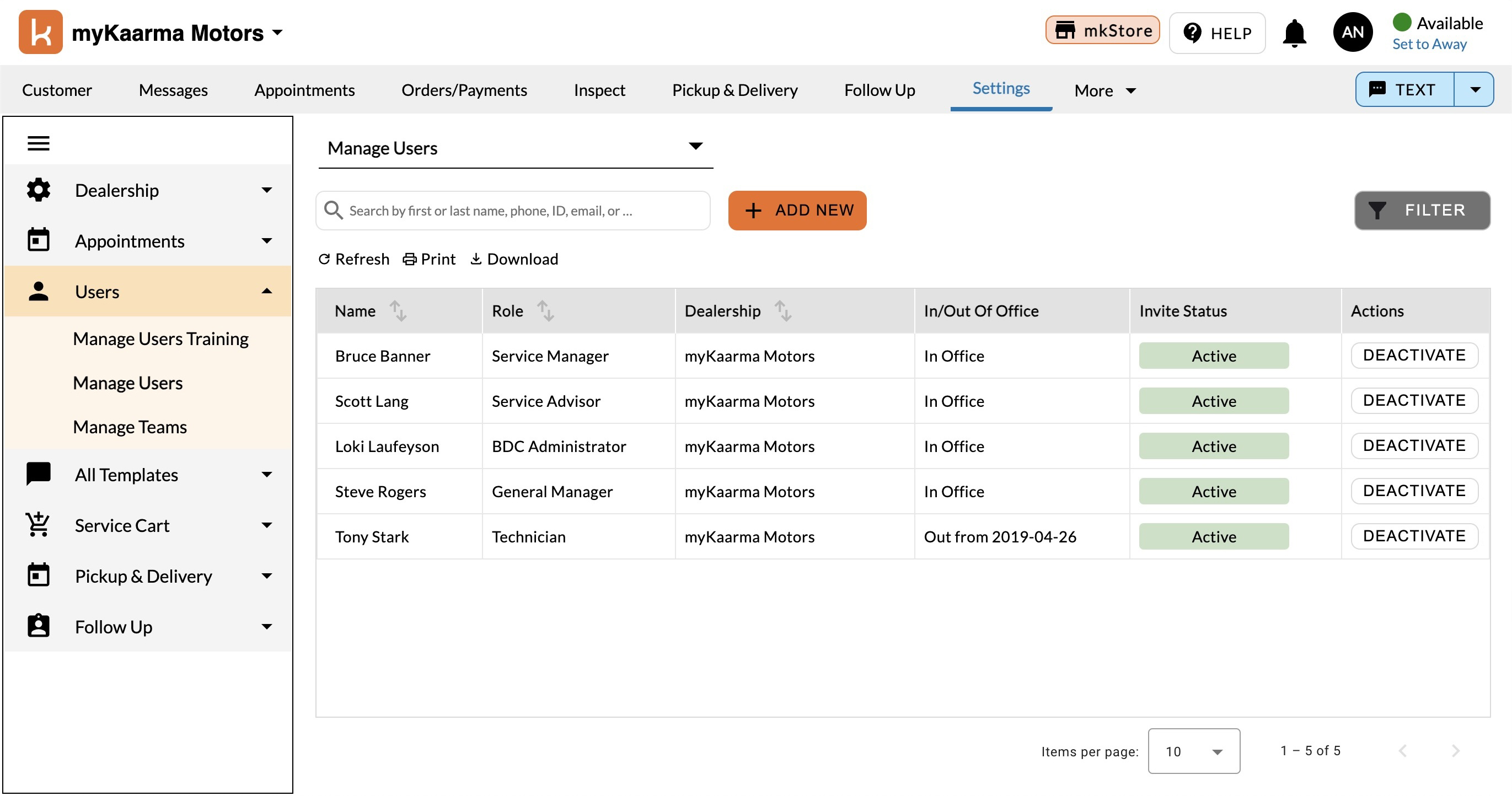Image resolution: width=1512 pixels, height=796 pixels.
Task: Click Set to Away link
Action: click(x=1429, y=44)
